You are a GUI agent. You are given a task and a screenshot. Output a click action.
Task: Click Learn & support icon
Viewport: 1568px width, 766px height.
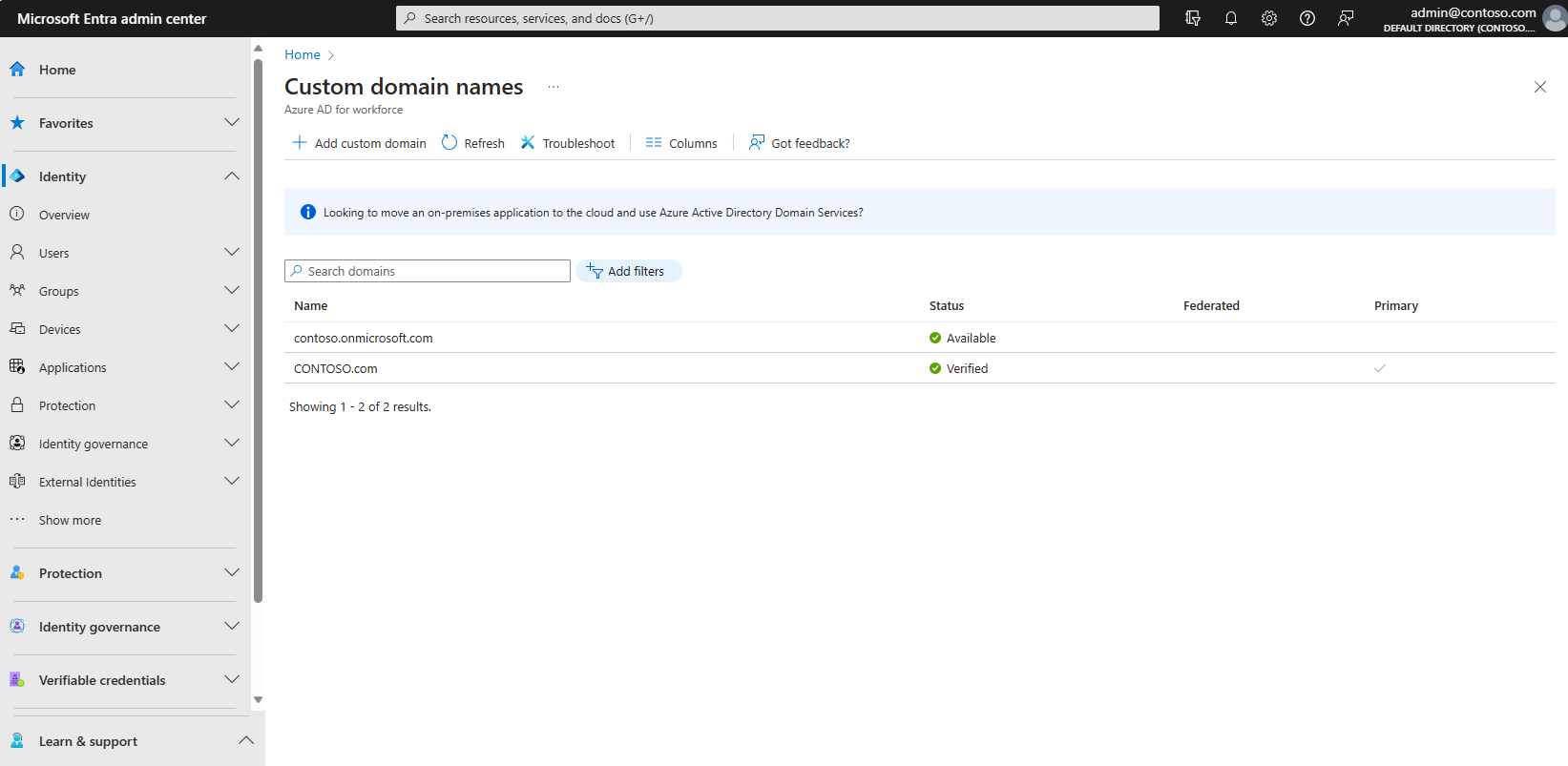point(17,740)
